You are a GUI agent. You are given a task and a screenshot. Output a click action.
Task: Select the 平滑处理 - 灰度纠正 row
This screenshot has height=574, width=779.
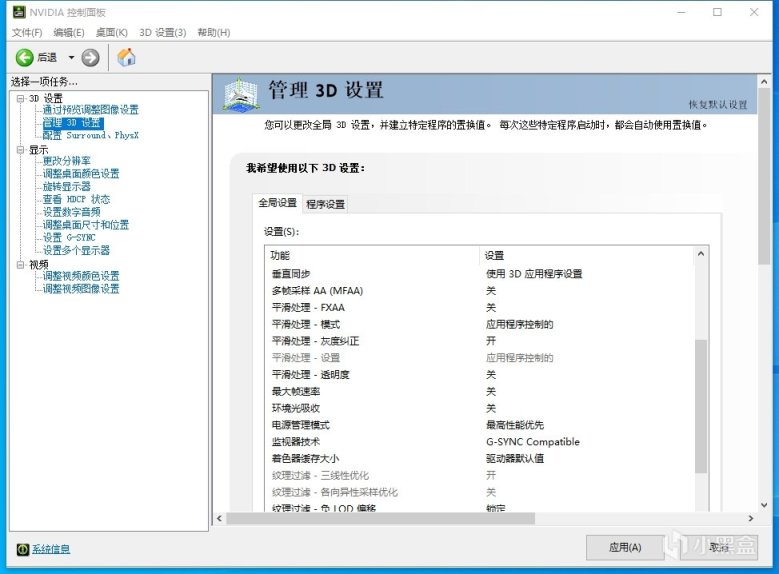coord(479,341)
